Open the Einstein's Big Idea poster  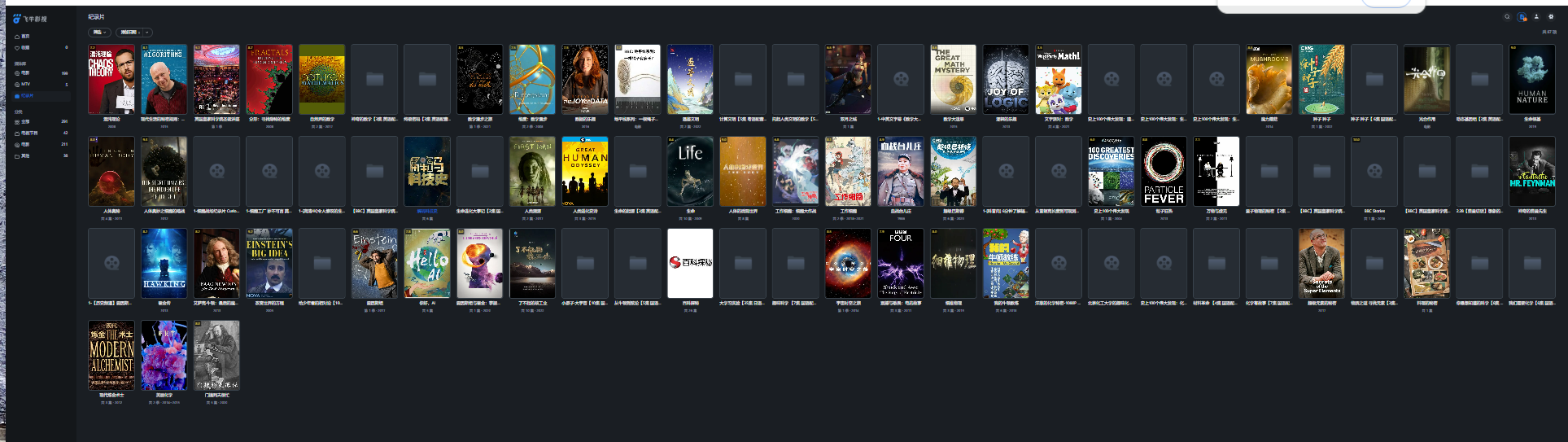click(x=269, y=263)
